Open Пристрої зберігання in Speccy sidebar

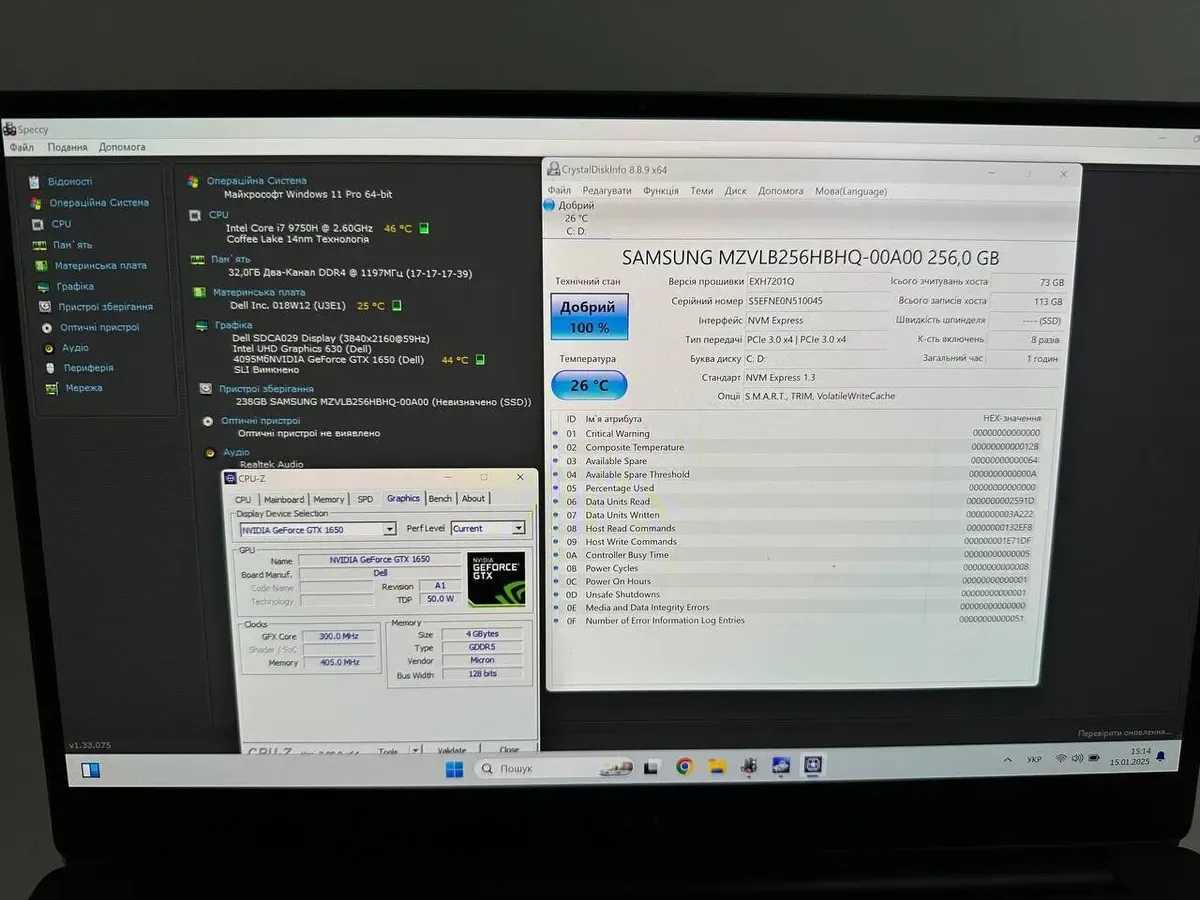pos(45,307)
